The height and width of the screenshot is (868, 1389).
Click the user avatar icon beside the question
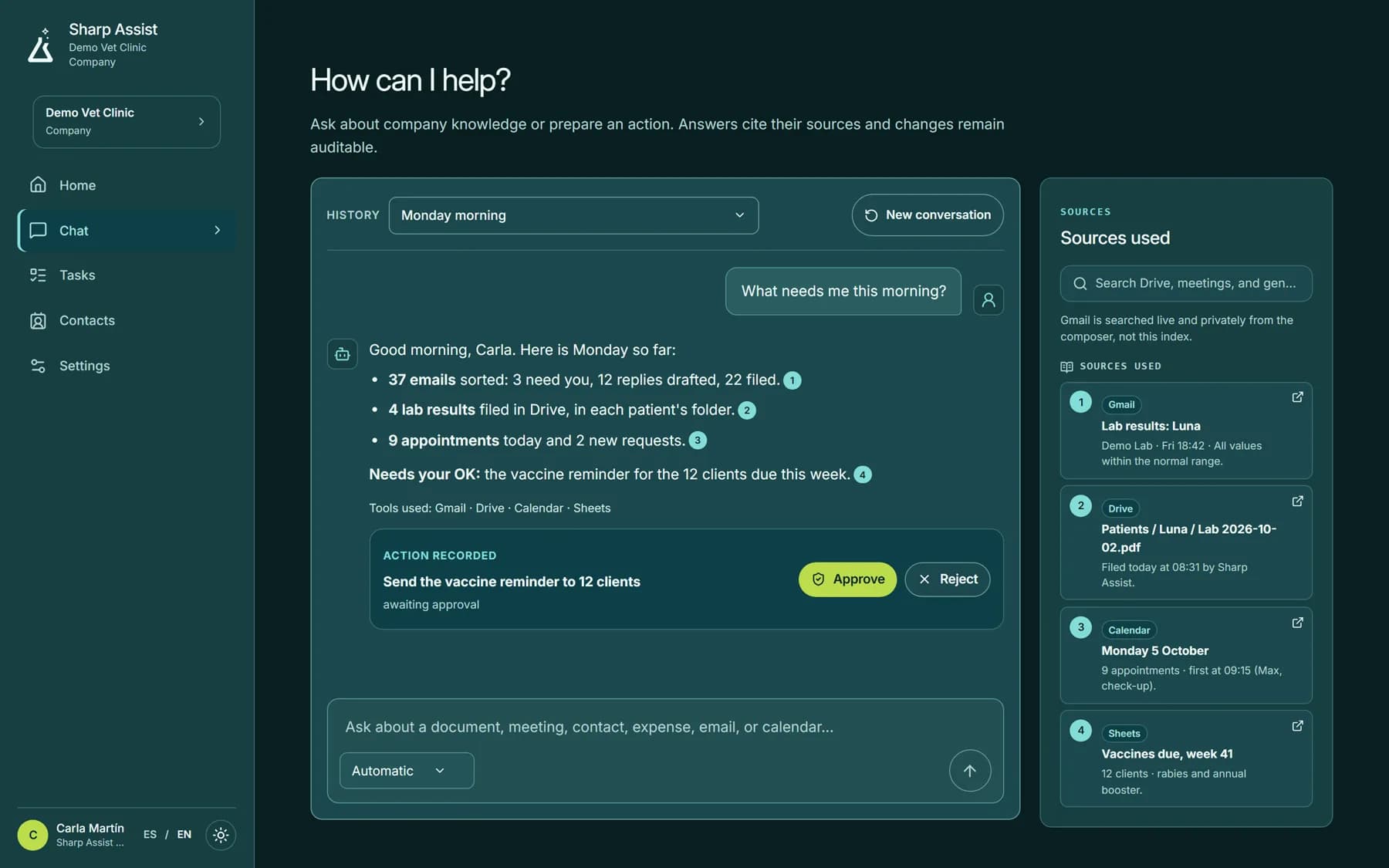pyautogui.click(x=989, y=299)
